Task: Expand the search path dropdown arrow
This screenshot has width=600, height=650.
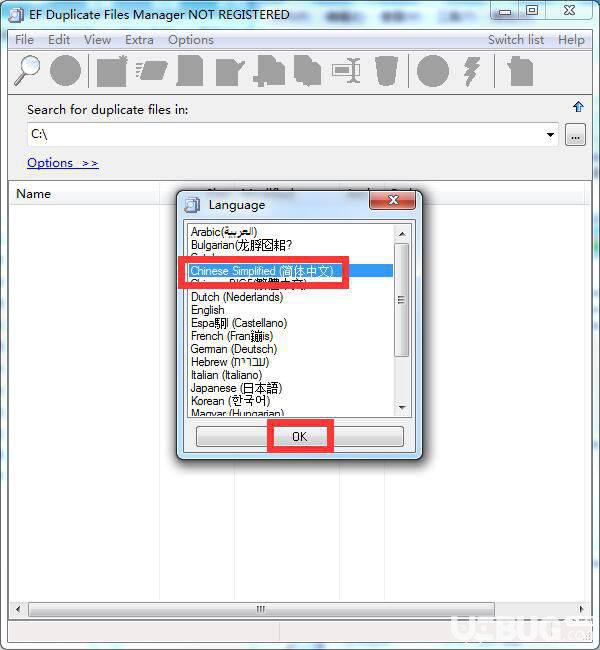Action: [x=550, y=135]
